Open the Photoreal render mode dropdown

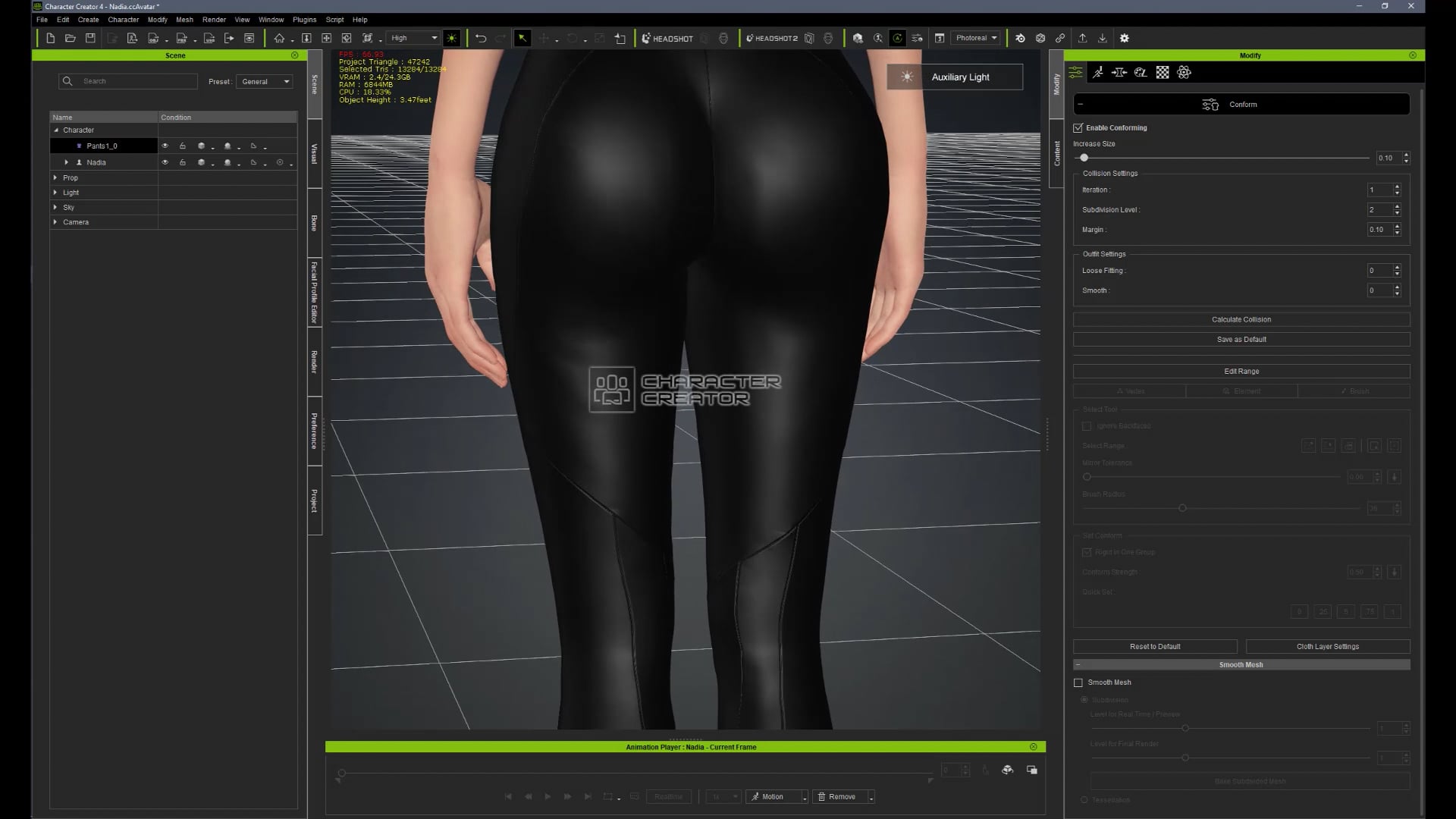coord(976,38)
